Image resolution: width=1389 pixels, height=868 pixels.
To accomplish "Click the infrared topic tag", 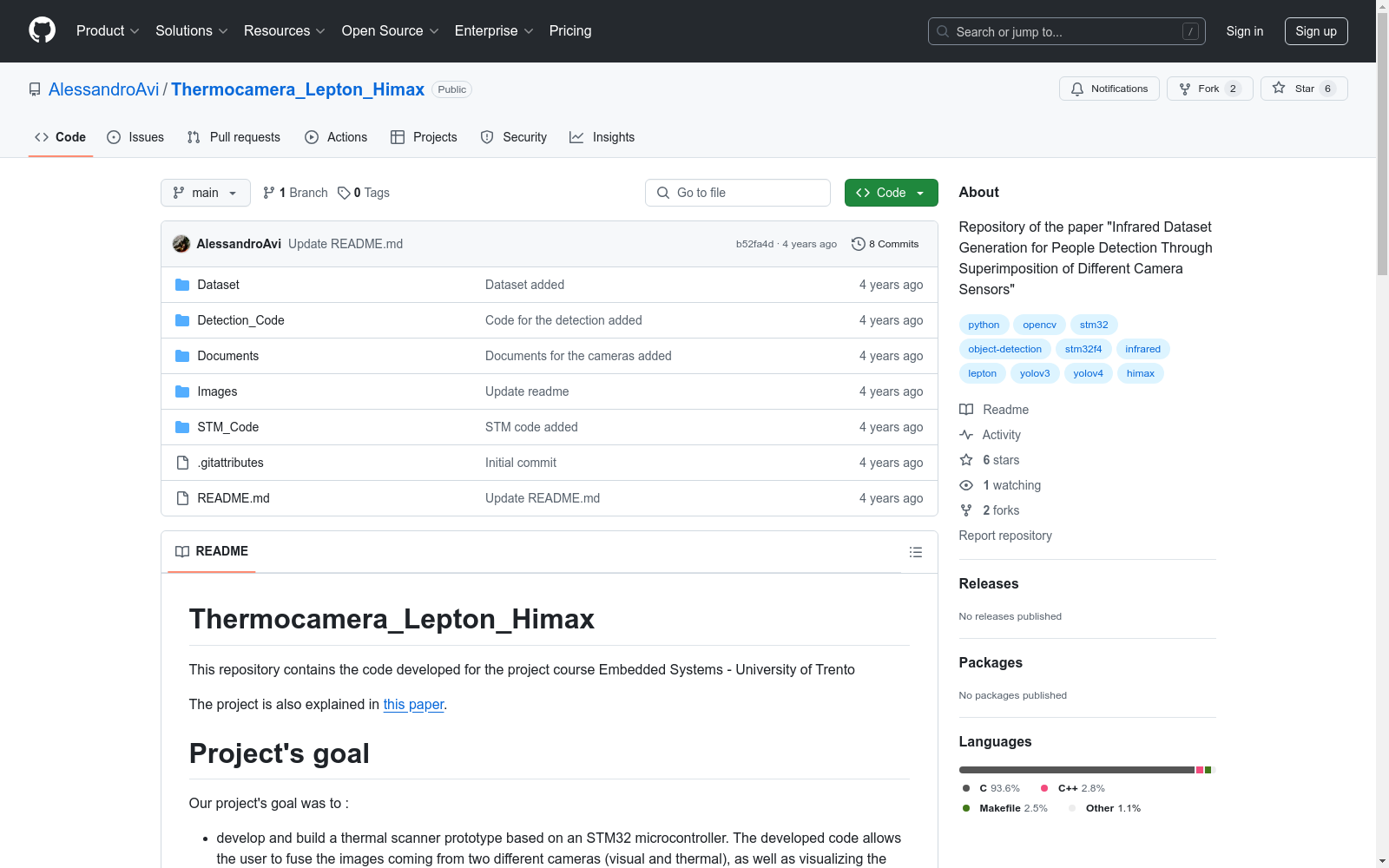I will coord(1142,349).
